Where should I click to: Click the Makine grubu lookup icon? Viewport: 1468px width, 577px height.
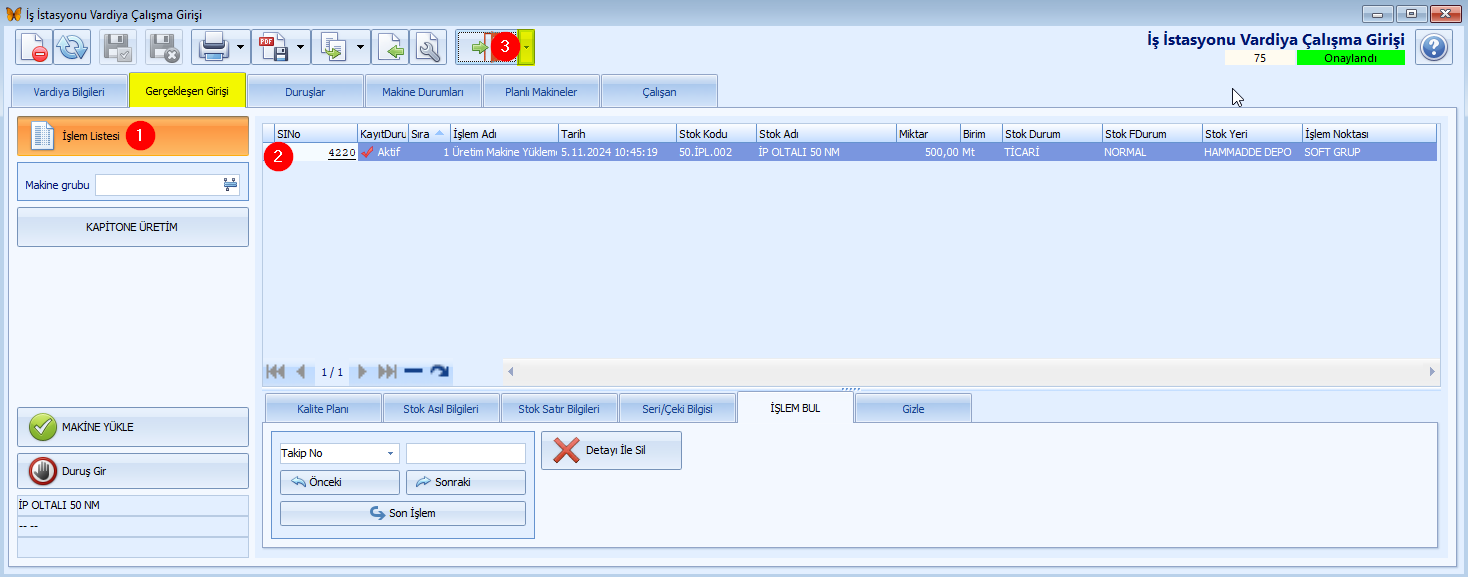point(231,184)
